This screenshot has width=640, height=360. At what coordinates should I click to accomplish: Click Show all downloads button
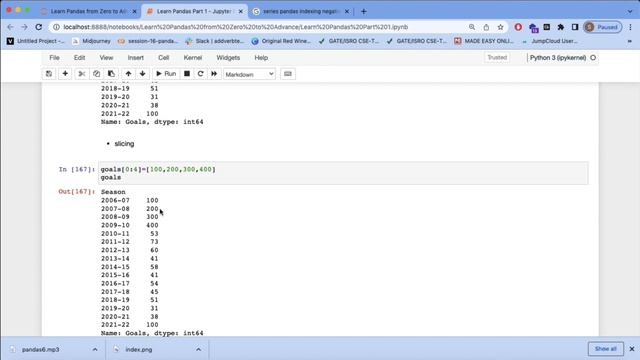[606, 349]
